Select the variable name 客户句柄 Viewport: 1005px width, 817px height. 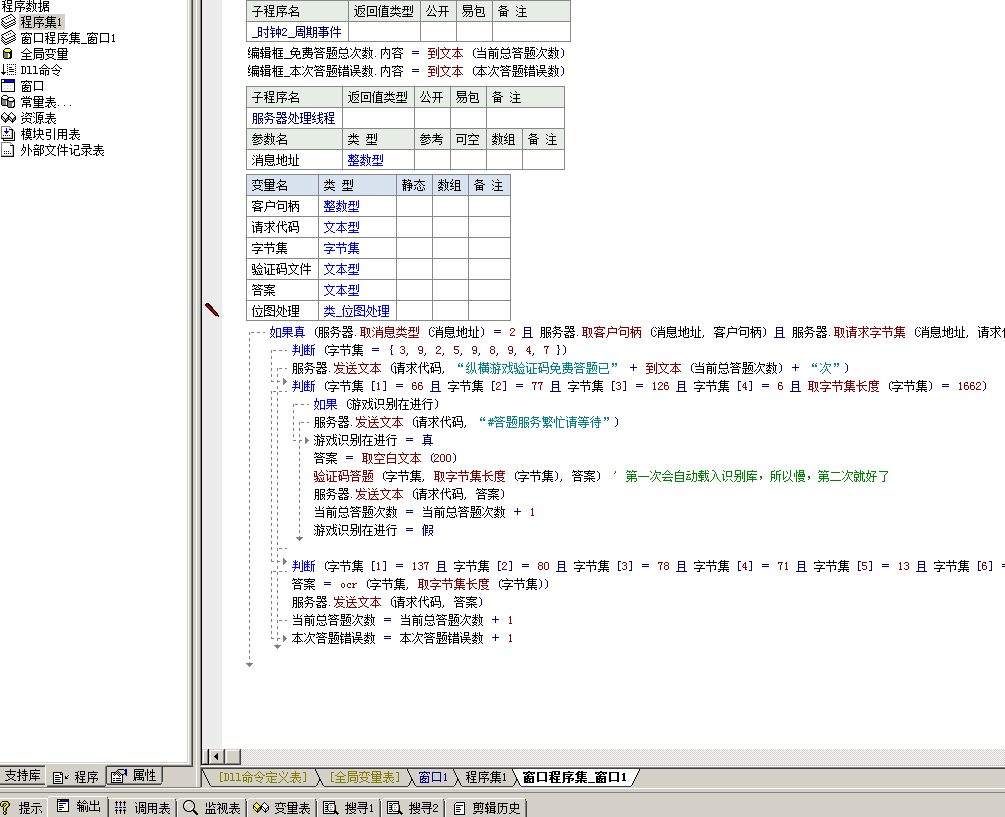tap(276, 206)
